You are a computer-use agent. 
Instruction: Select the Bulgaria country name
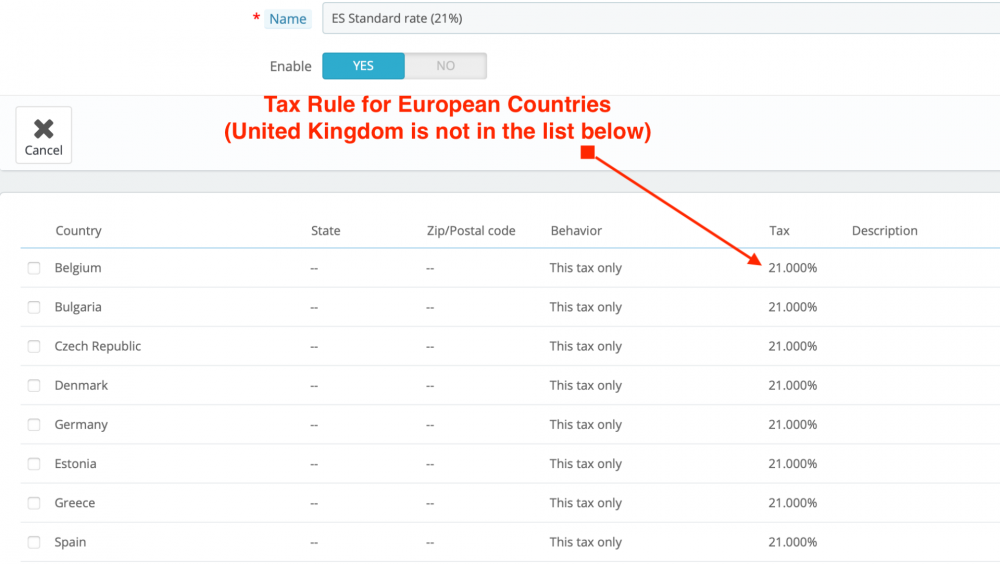(78, 307)
